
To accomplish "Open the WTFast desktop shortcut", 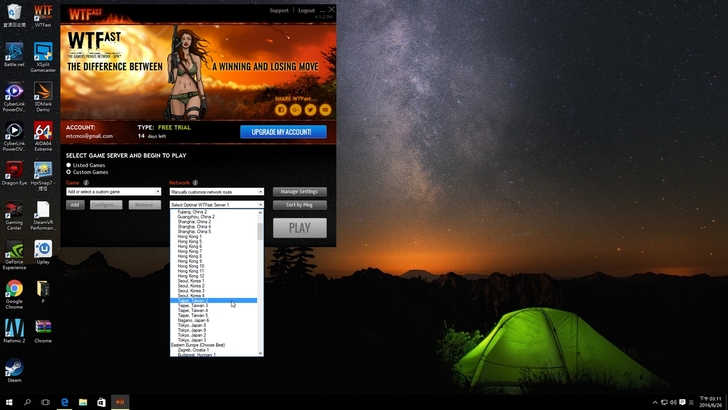I will point(43,15).
